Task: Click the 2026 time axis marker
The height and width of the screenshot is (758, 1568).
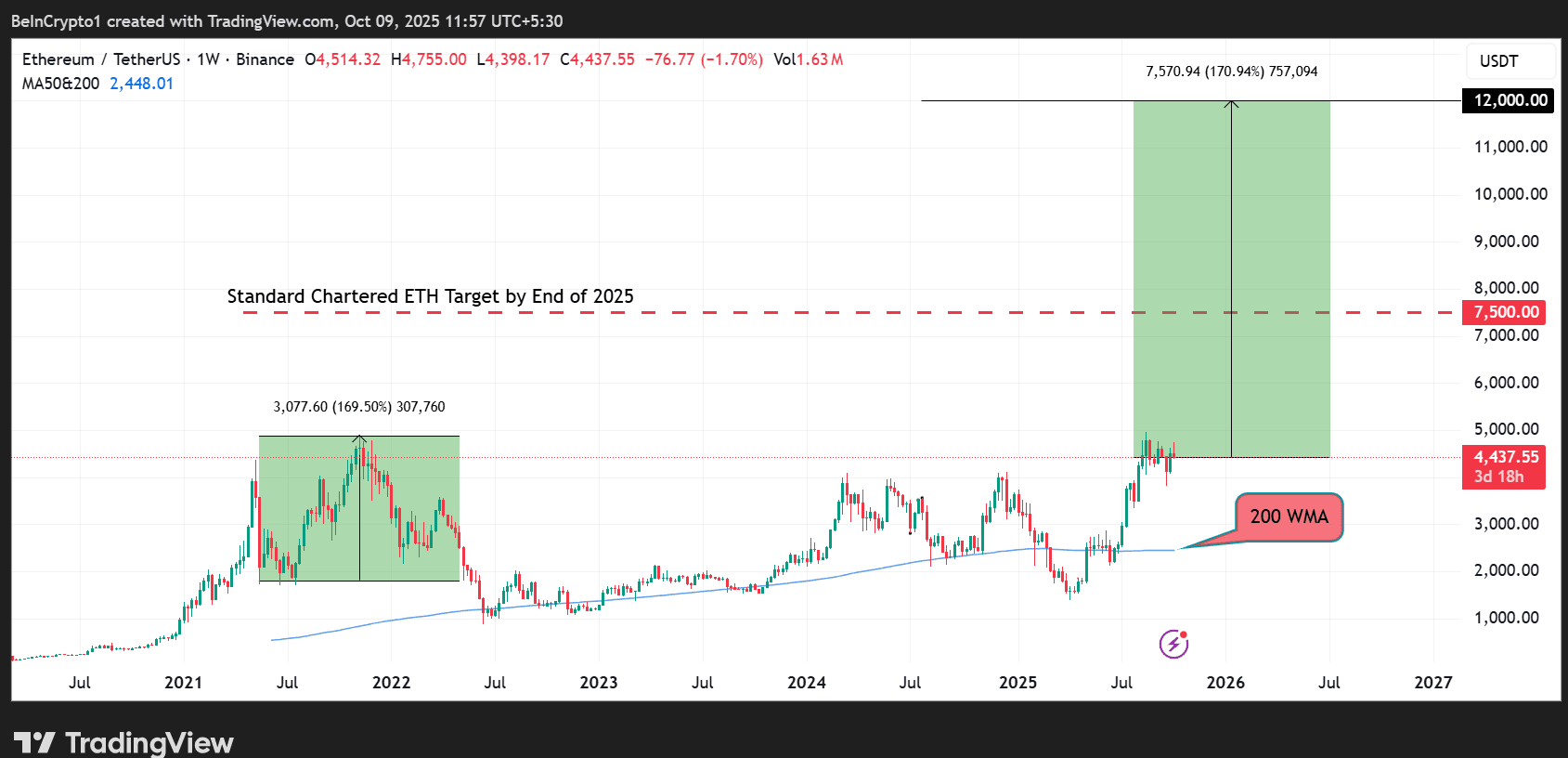Action: pos(1225,683)
